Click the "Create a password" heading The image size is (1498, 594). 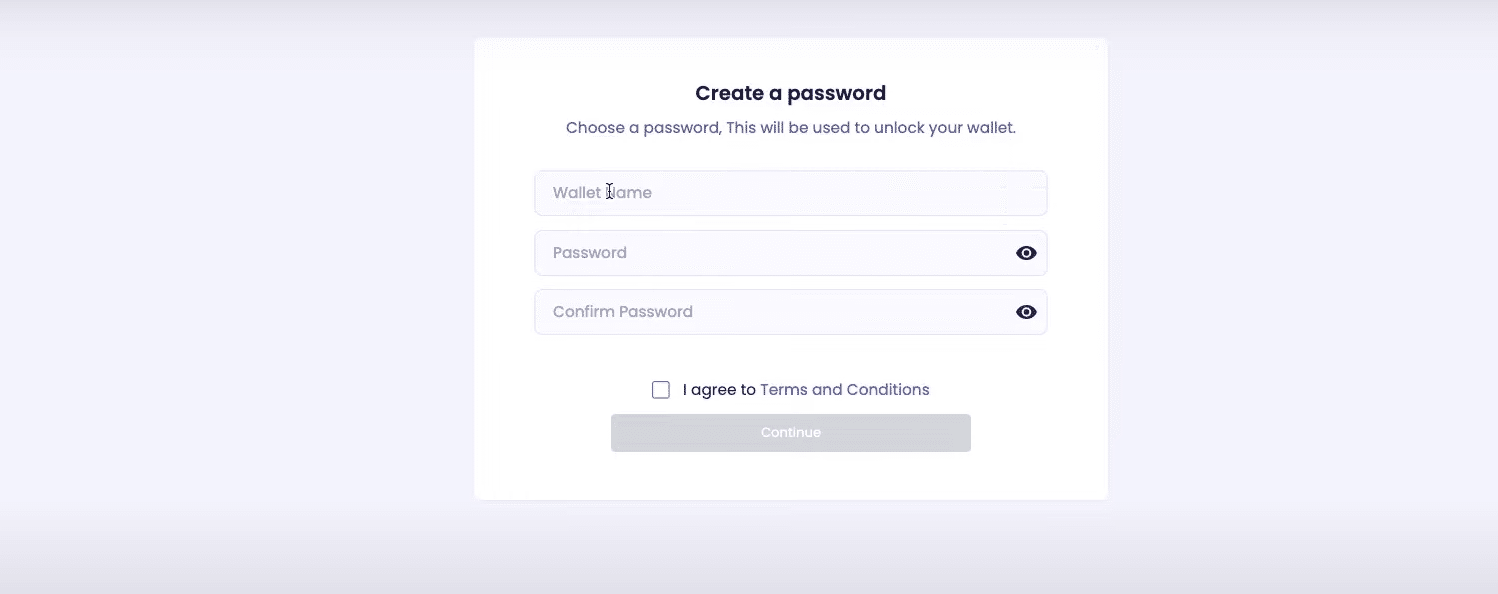click(790, 93)
